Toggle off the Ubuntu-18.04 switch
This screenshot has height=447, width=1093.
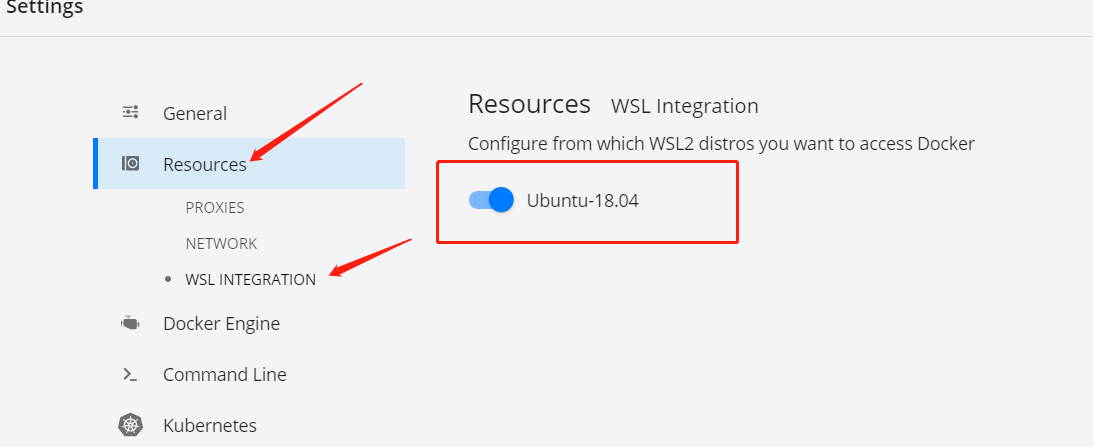tap(491, 200)
